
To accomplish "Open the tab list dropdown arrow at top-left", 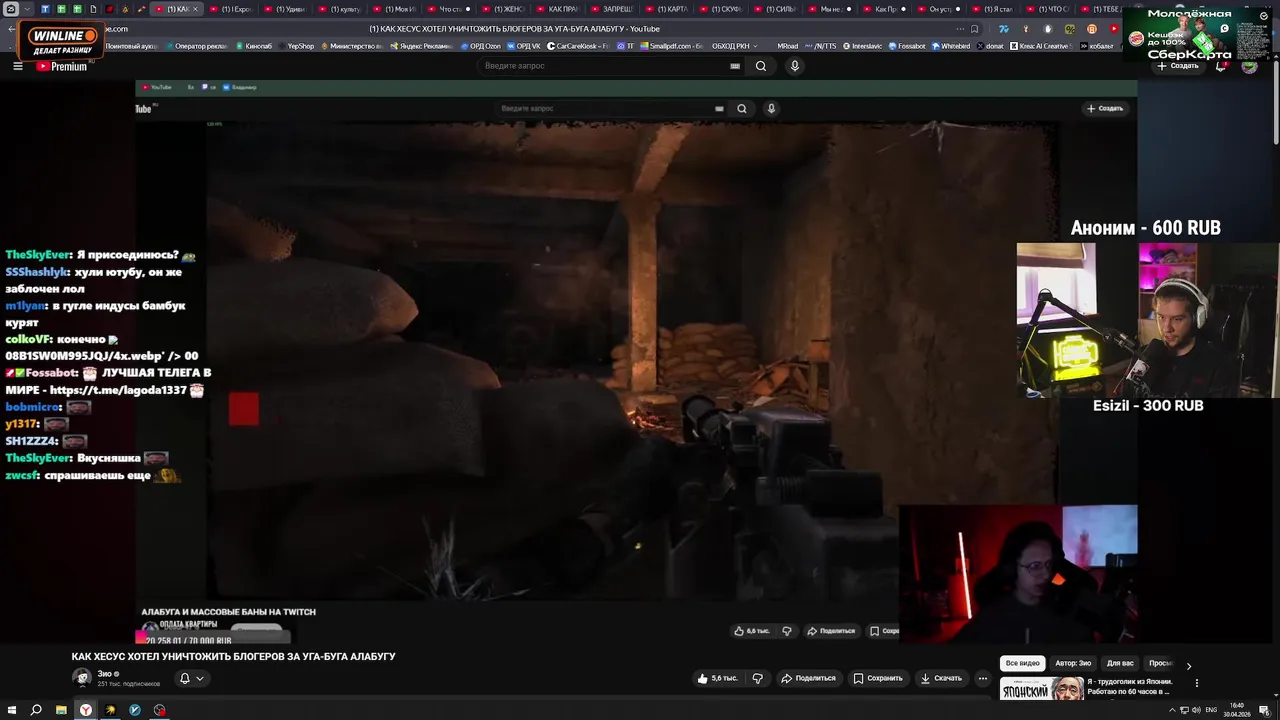I will 26,9.
